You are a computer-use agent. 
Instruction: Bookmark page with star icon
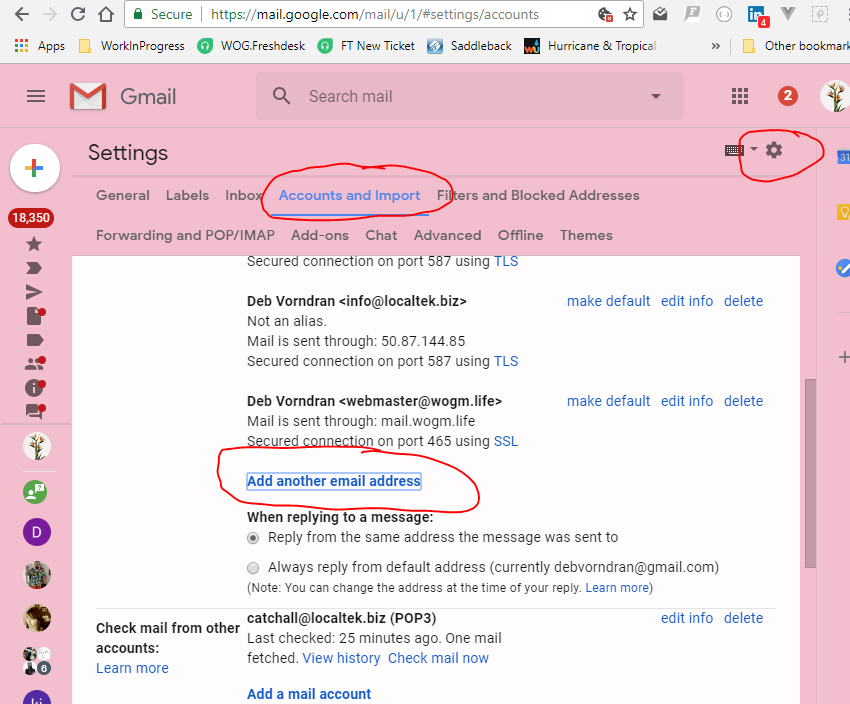point(629,14)
